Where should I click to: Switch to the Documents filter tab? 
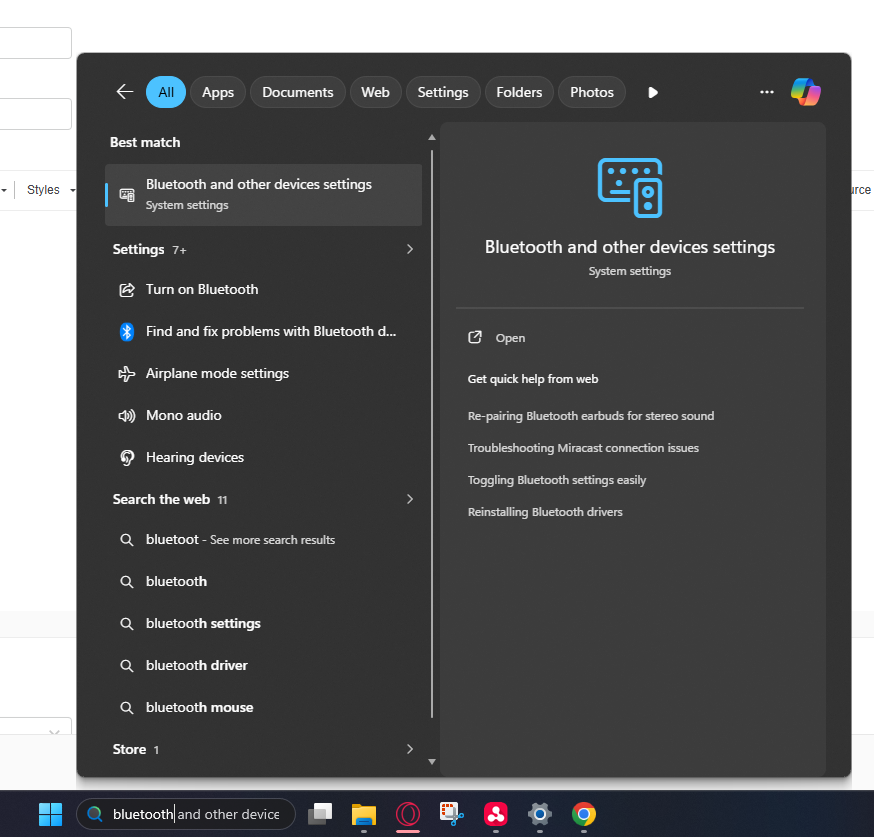pyautogui.click(x=298, y=92)
